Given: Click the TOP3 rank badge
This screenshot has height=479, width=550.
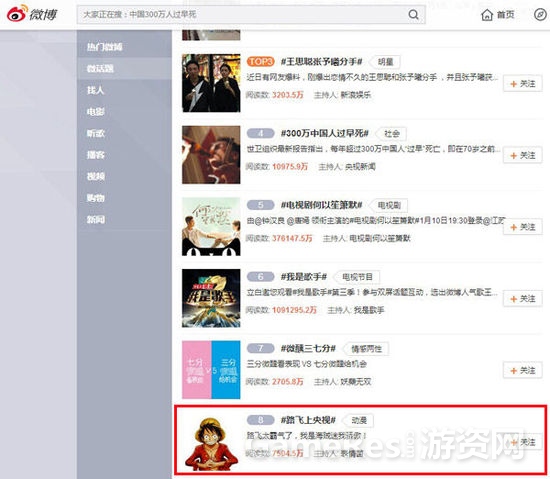Looking at the screenshot, I should pos(261,62).
